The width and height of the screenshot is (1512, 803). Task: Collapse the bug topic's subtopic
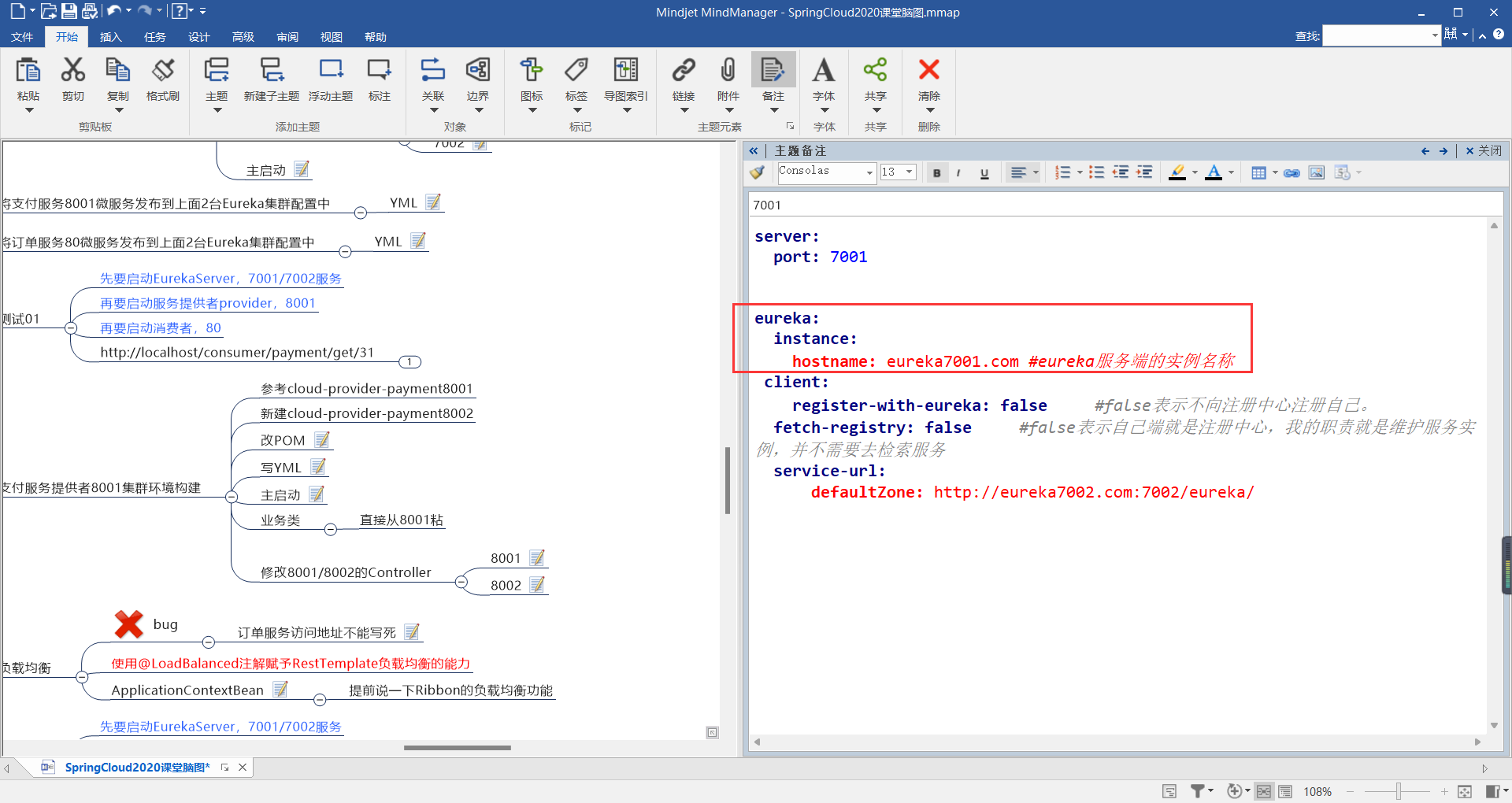tap(209, 642)
